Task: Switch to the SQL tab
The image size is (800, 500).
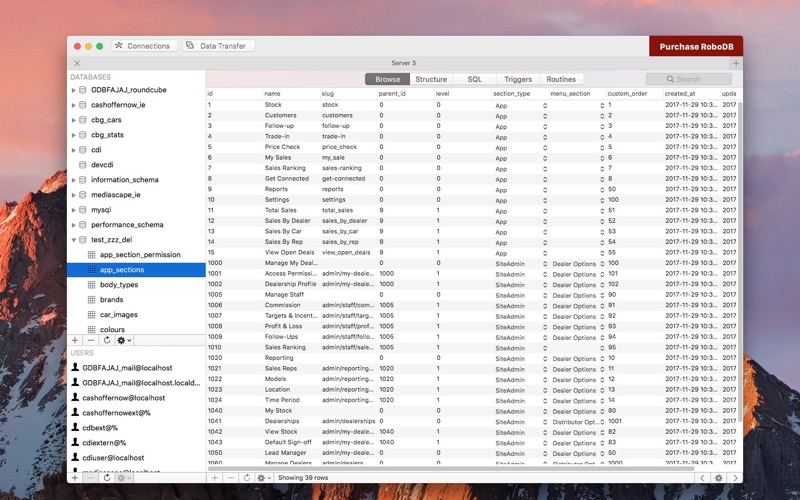Action: tap(474, 79)
